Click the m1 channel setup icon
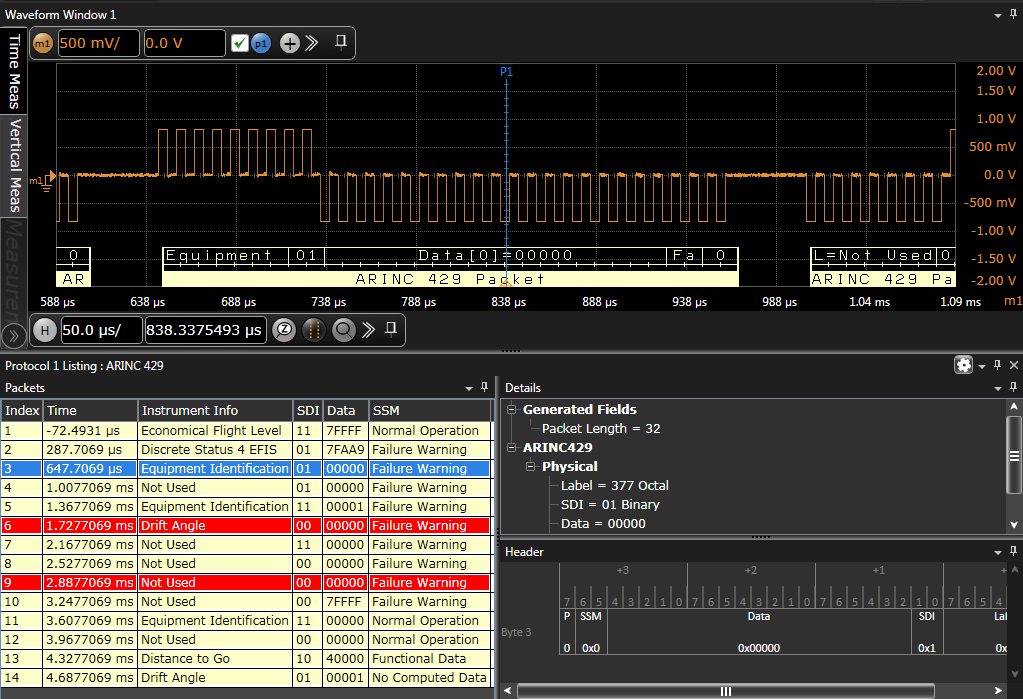This screenshot has height=699, width=1023. [41, 43]
